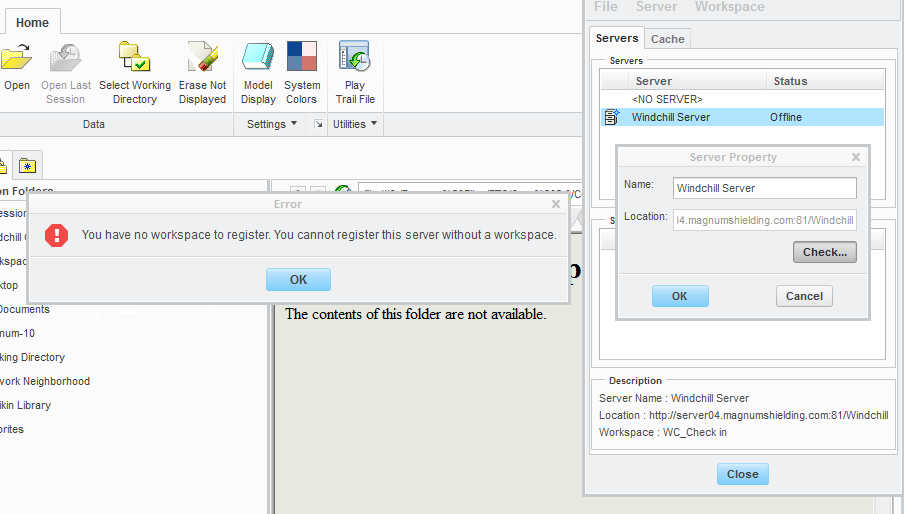The image size is (904, 514).
Task: Click Play Trail File icon
Action: 354,56
